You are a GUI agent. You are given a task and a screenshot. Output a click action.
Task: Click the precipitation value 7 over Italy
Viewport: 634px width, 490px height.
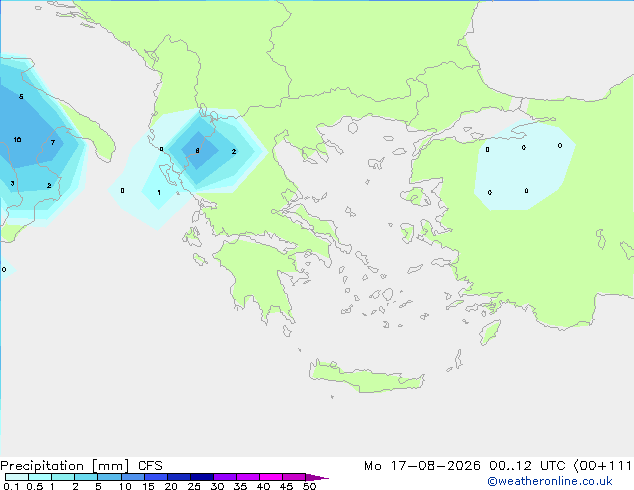point(53,142)
